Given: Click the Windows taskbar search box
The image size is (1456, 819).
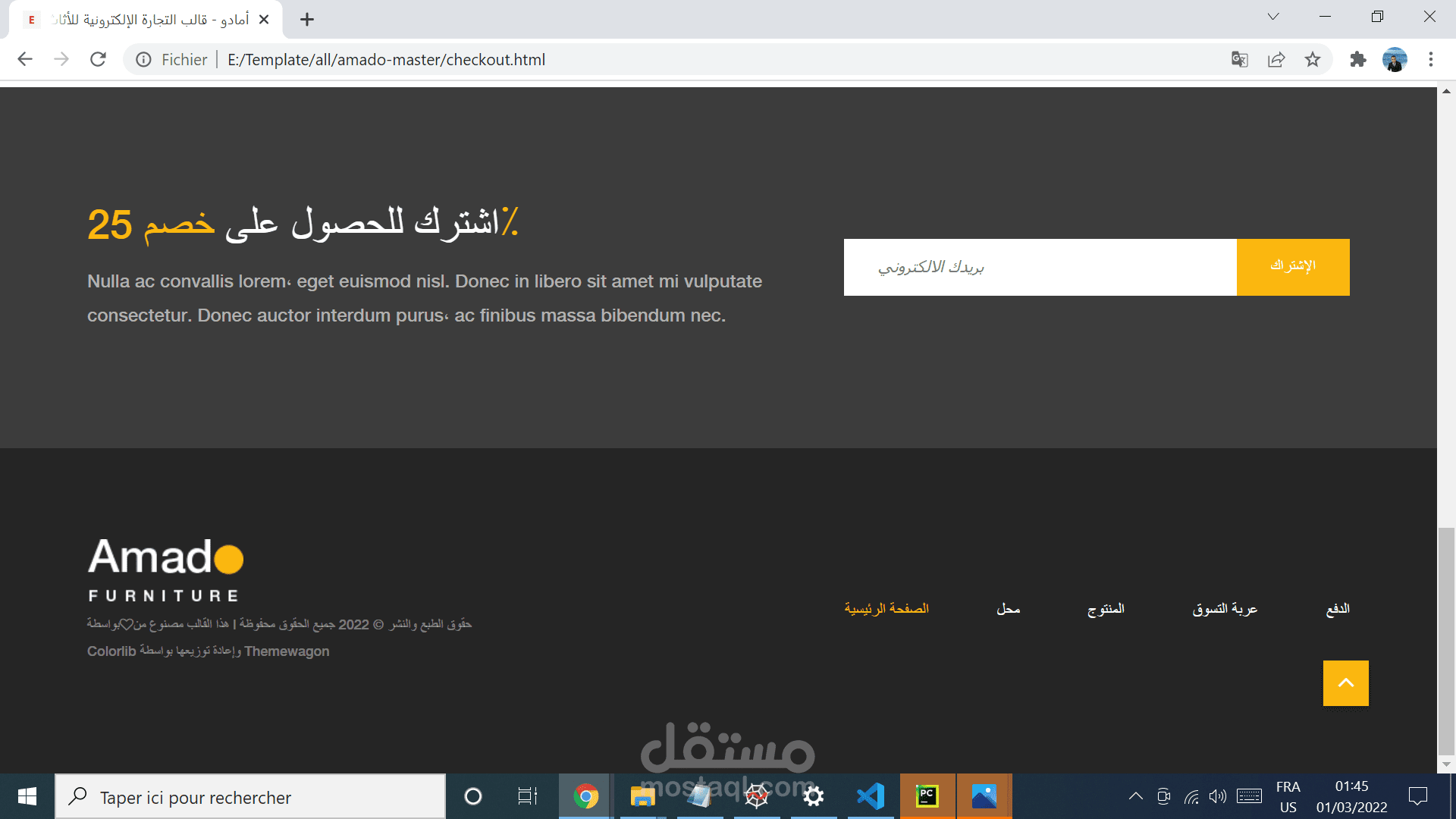Looking at the screenshot, I should (x=250, y=797).
